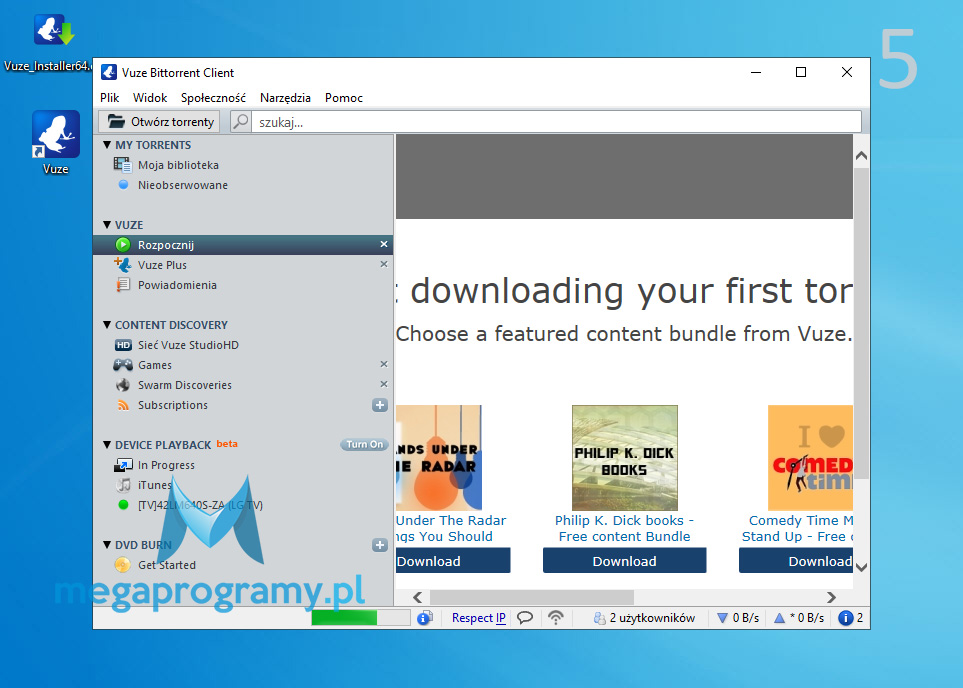Add a subscription with plus button
The height and width of the screenshot is (688, 963).
coord(380,405)
